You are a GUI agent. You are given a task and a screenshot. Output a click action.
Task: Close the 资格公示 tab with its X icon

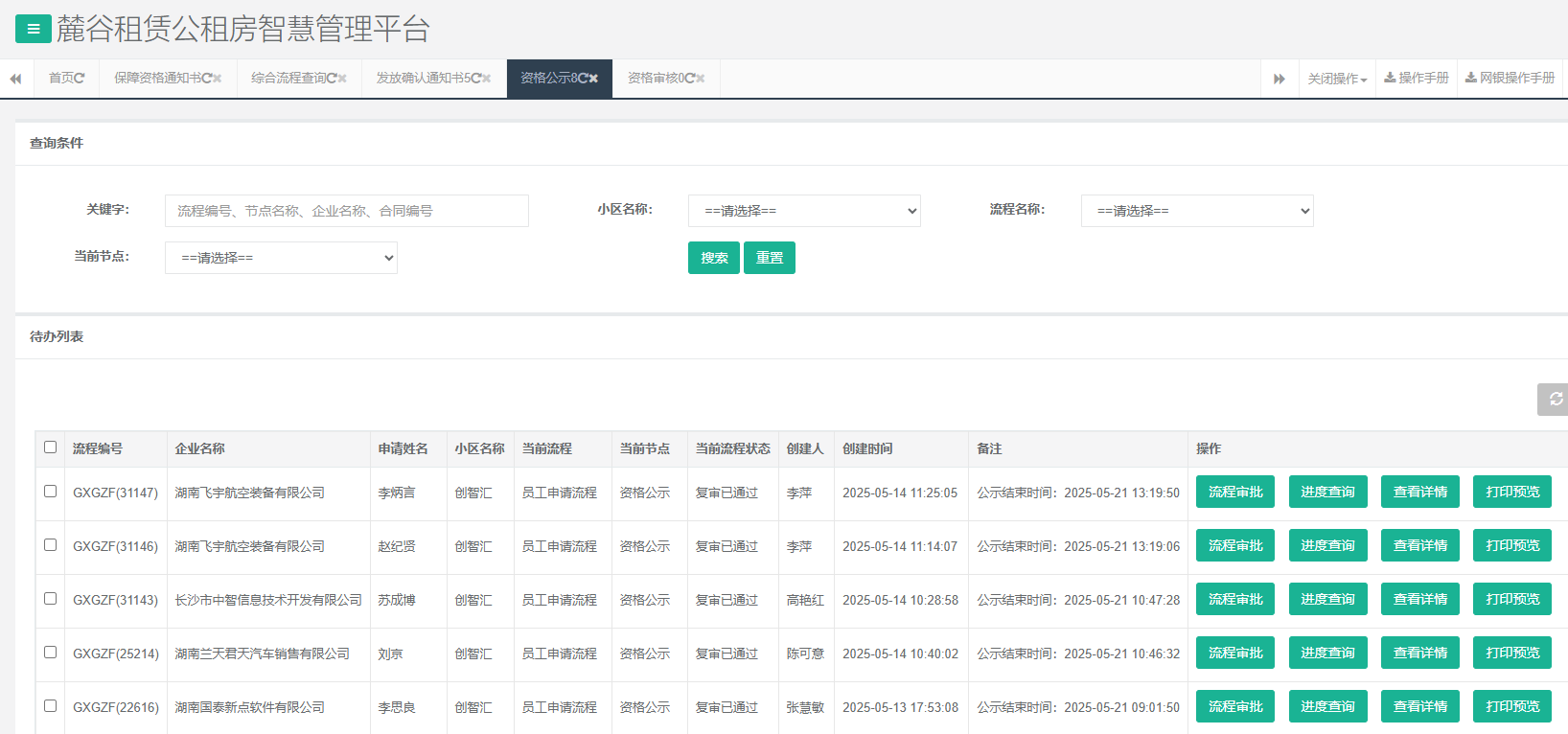click(593, 79)
